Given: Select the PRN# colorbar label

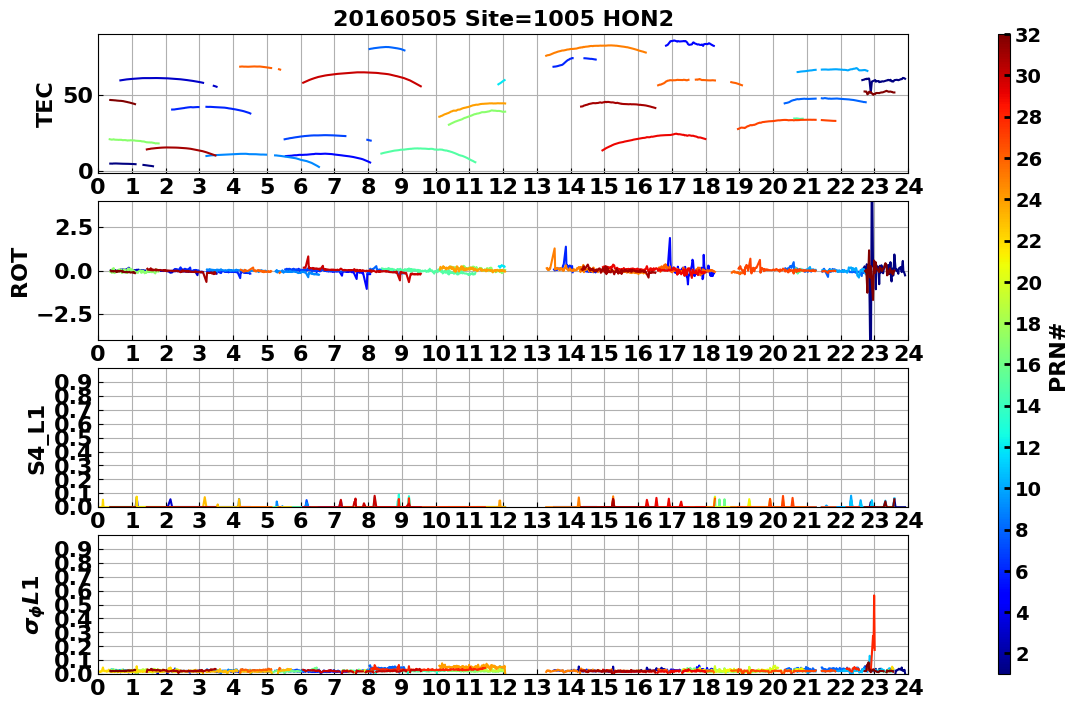Looking at the screenshot, I should (1058, 359).
